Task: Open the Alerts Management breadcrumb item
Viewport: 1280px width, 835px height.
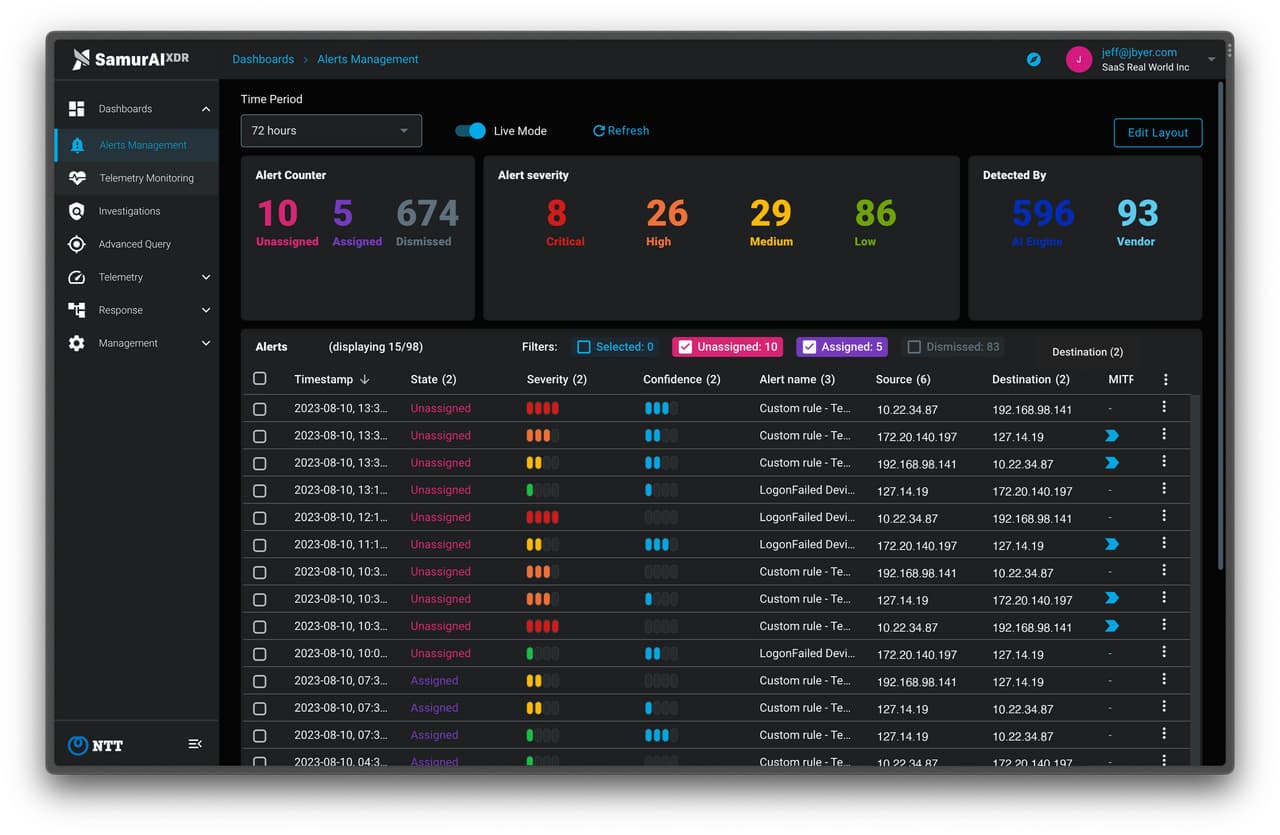Action: click(x=367, y=59)
